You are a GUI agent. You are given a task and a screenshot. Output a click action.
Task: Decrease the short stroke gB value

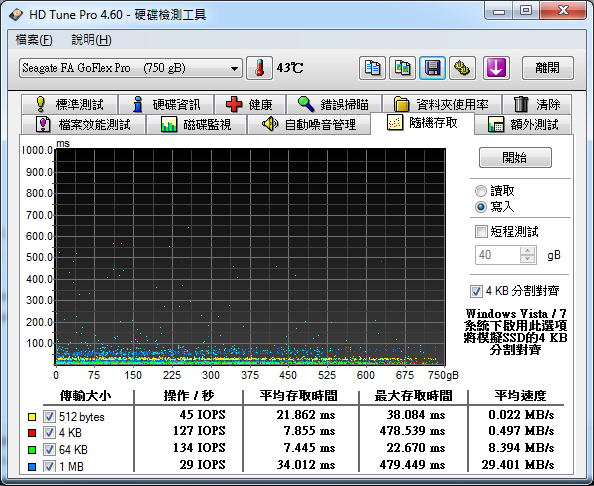[527, 259]
